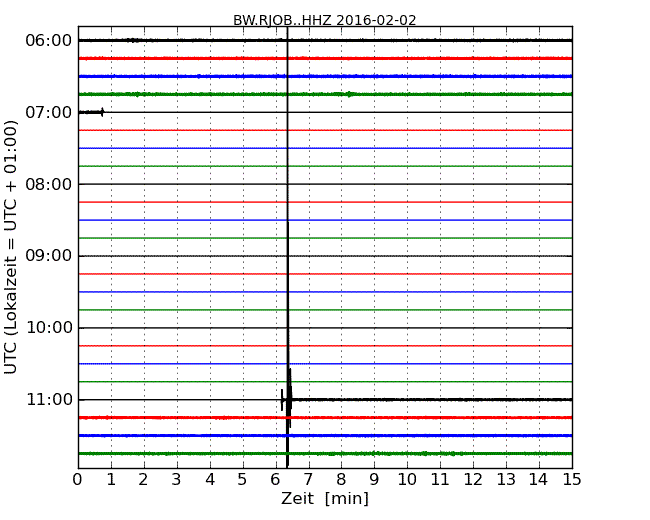Click x-axis tick label 8
Viewport: 650px width, 520px height.
[341, 480]
